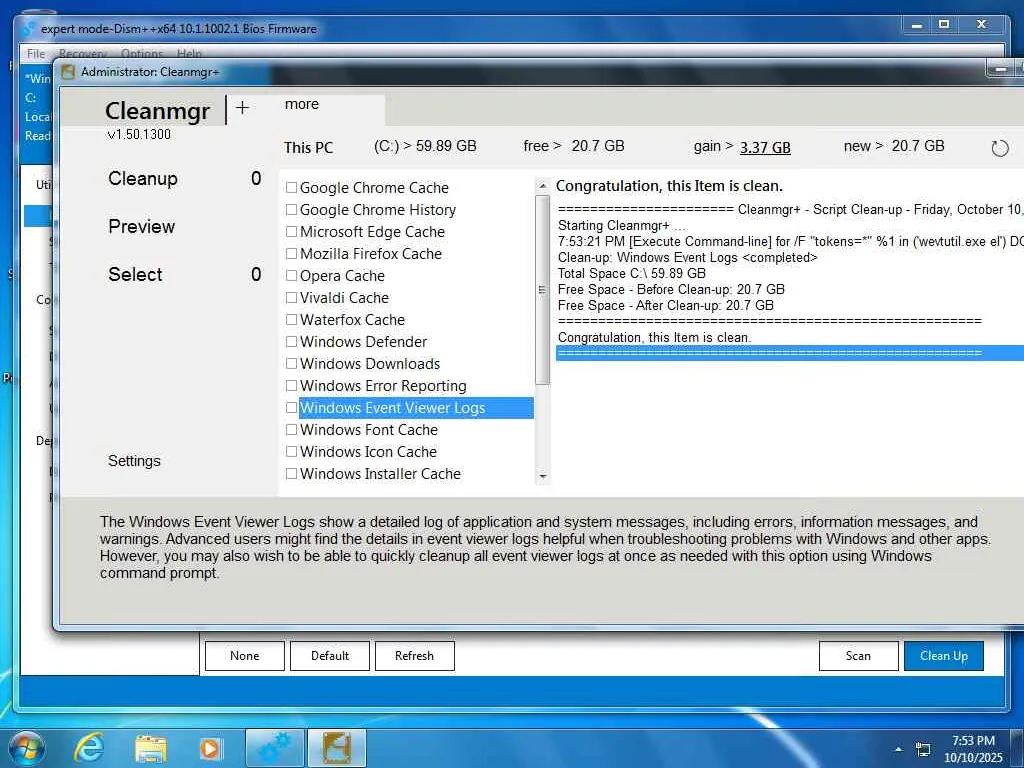
Task: Open Windows Start menu orb
Action: coord(27,748)
